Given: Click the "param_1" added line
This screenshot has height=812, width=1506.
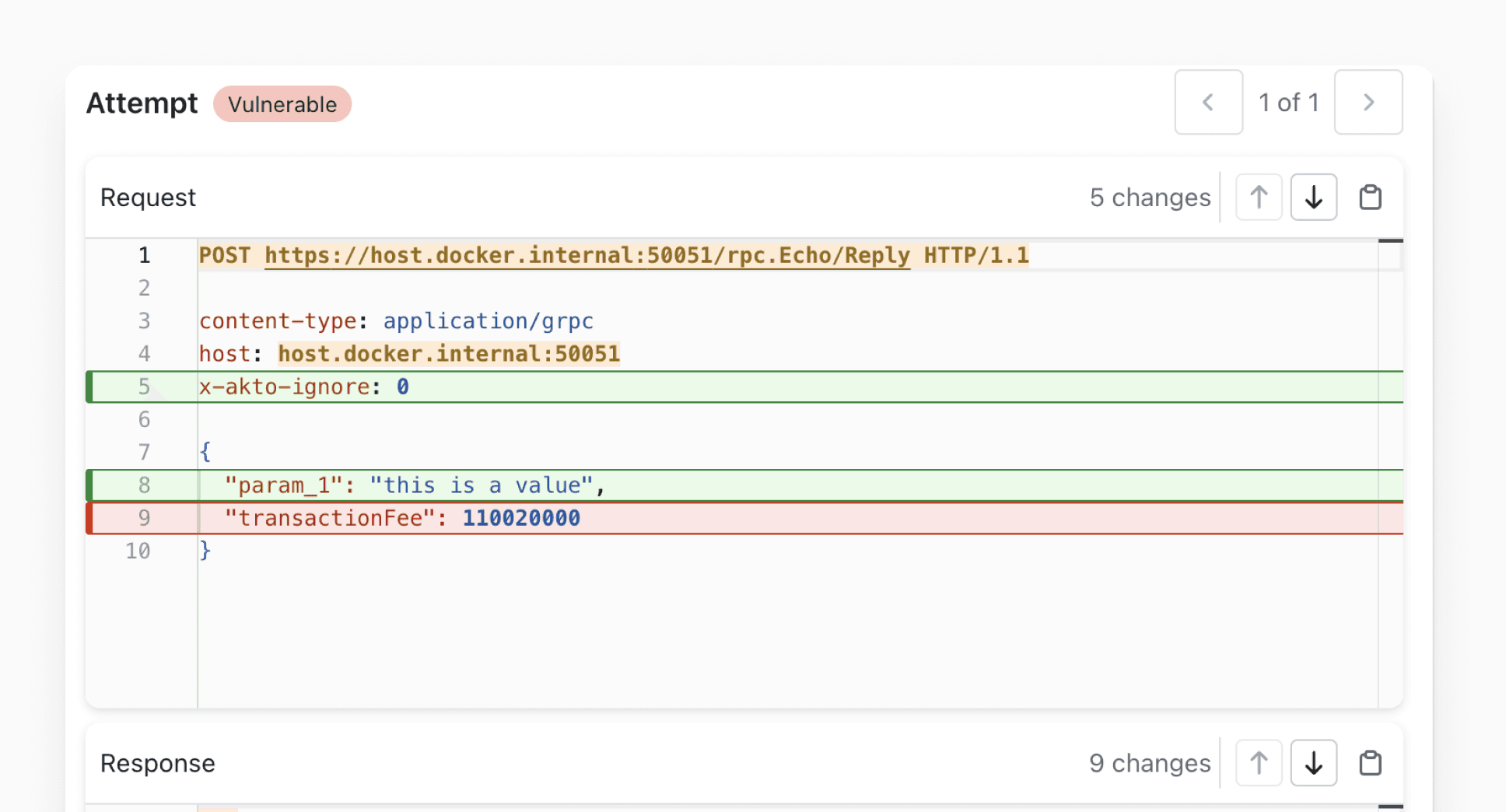Looking at the screenshot, I should pos(744,485).
